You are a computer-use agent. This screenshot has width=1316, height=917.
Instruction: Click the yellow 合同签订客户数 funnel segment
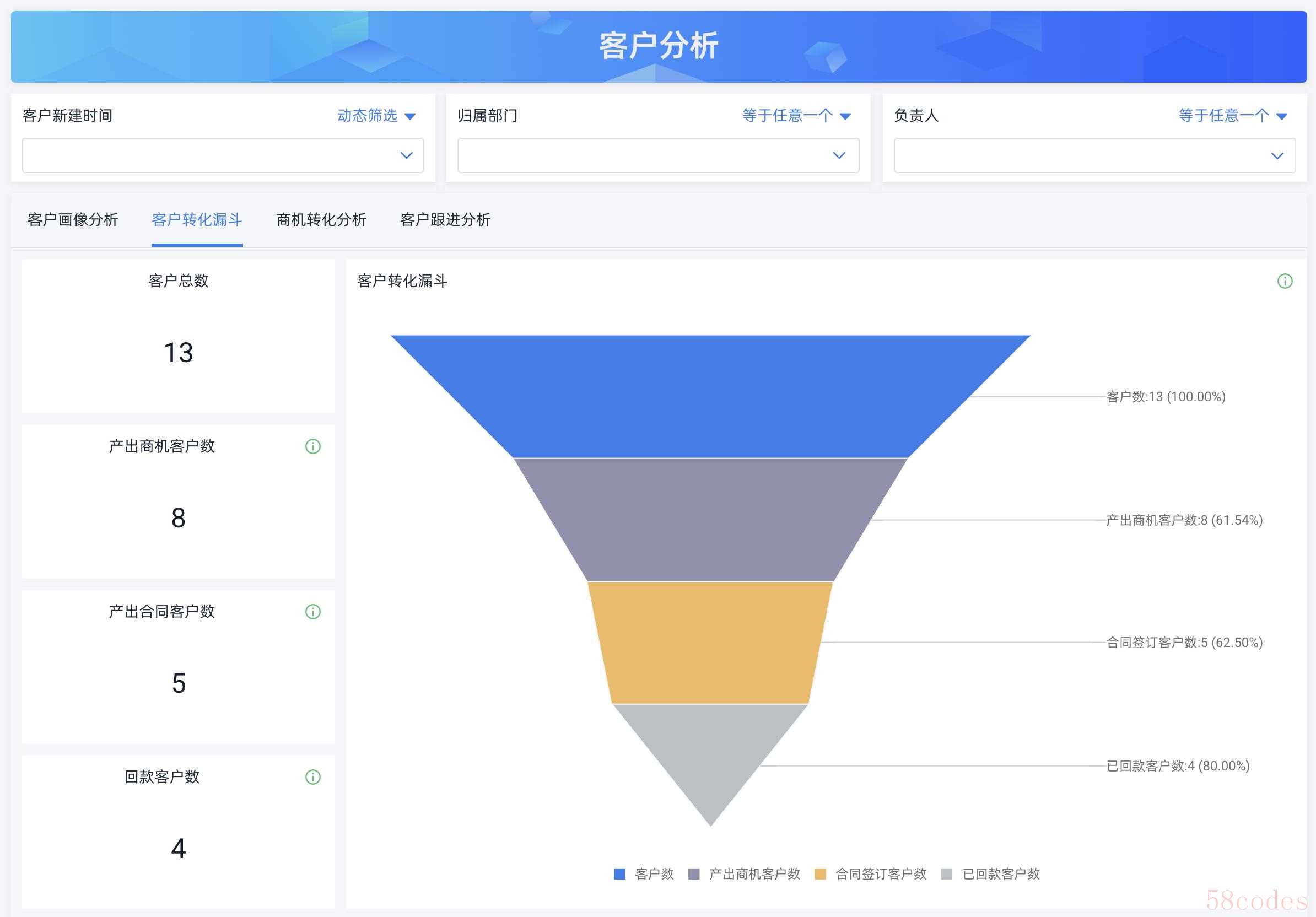point(710,643)
